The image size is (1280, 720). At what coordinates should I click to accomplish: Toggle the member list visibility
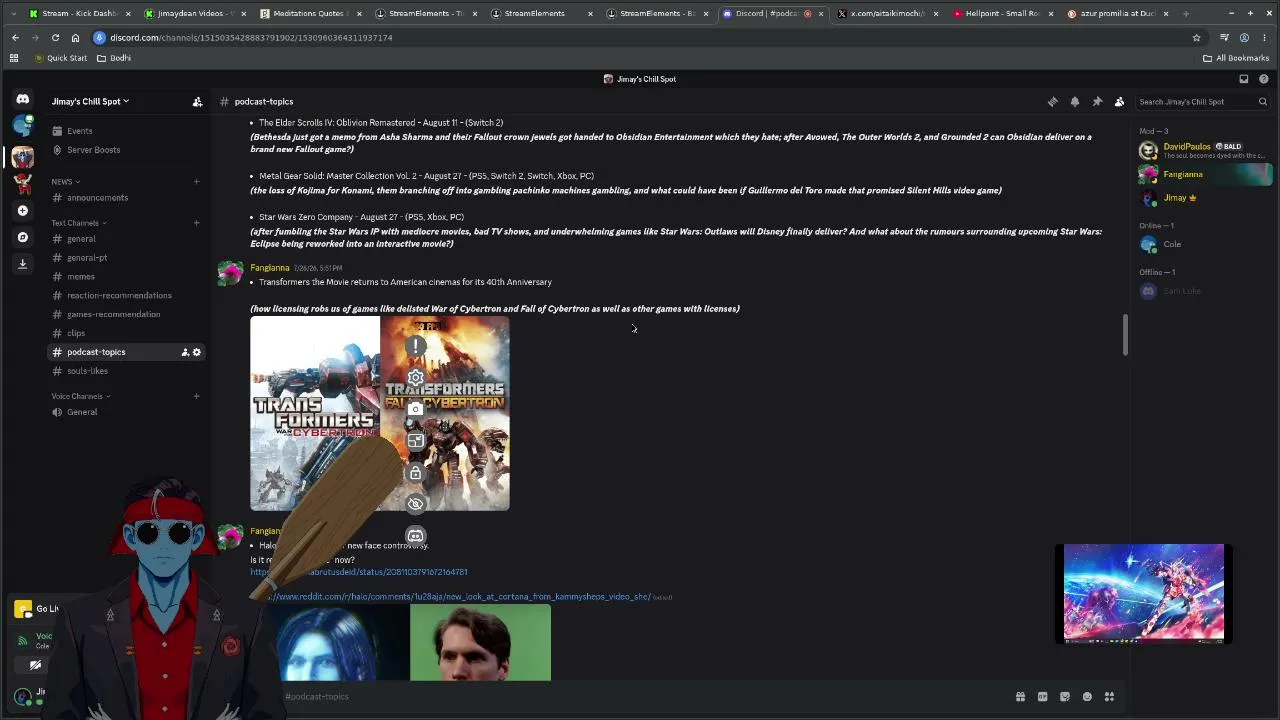(1119, 102)
